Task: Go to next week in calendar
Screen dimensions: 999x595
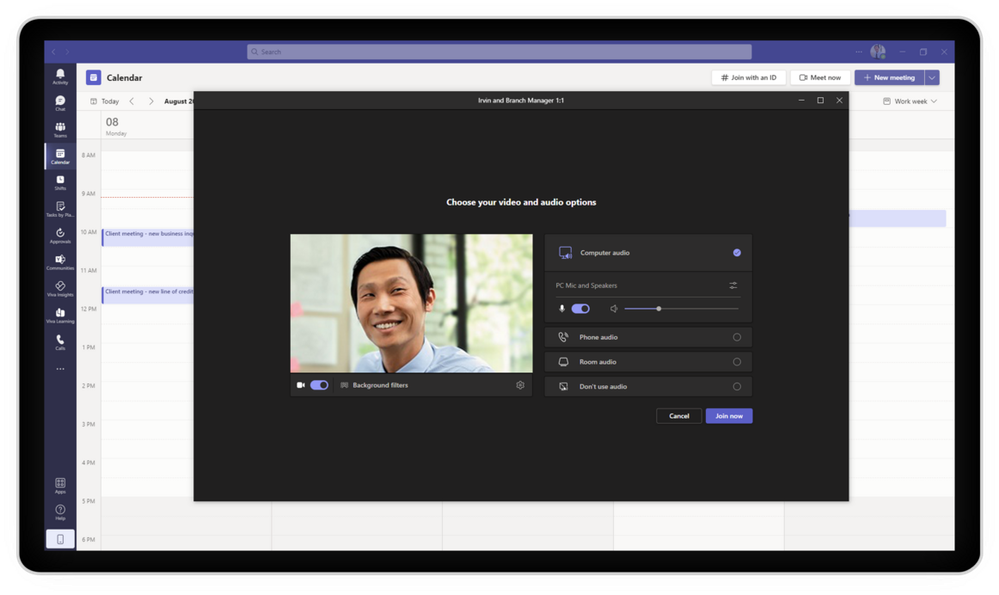Action: point(151,101)
